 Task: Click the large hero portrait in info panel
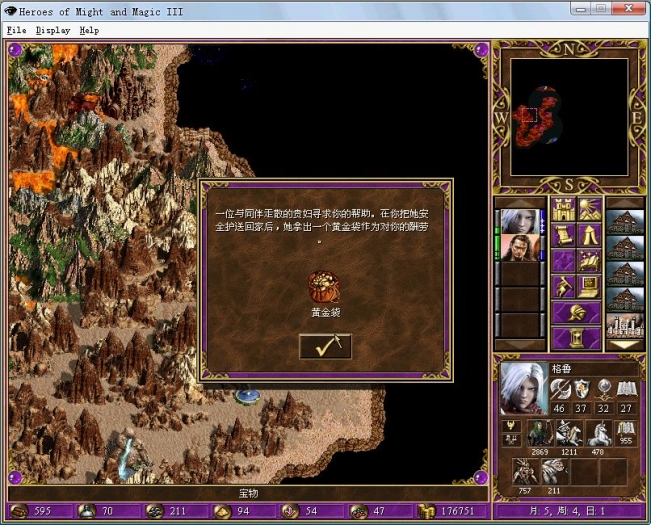point(524,388)
